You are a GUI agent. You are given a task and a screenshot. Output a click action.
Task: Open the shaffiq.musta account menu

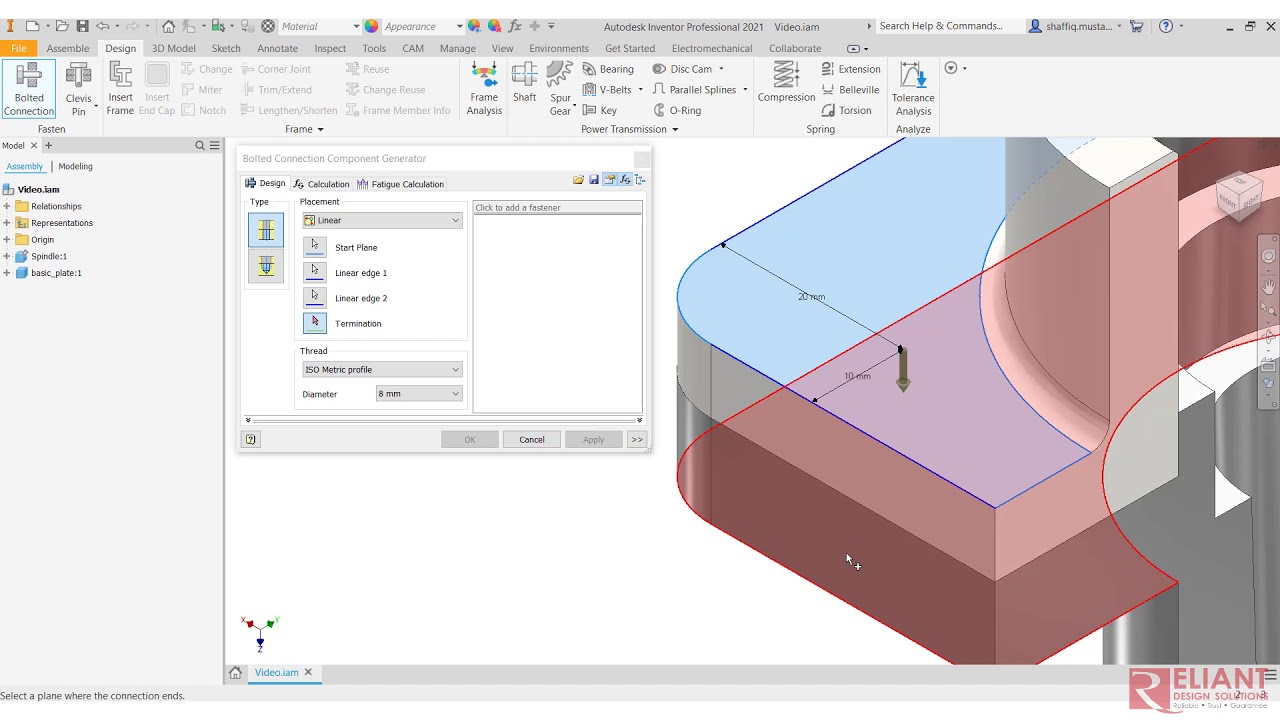[1075, 26]
